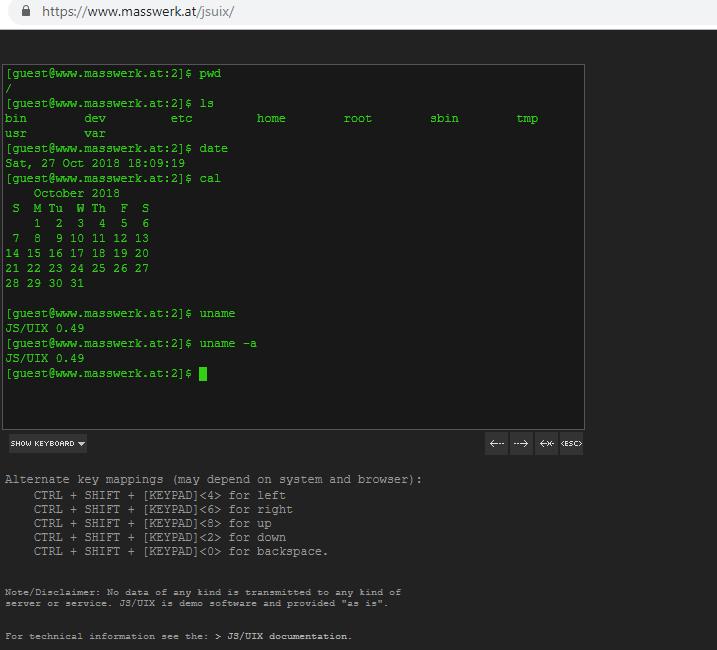Click the left arrow key button
717x650 pixels.
496,443
